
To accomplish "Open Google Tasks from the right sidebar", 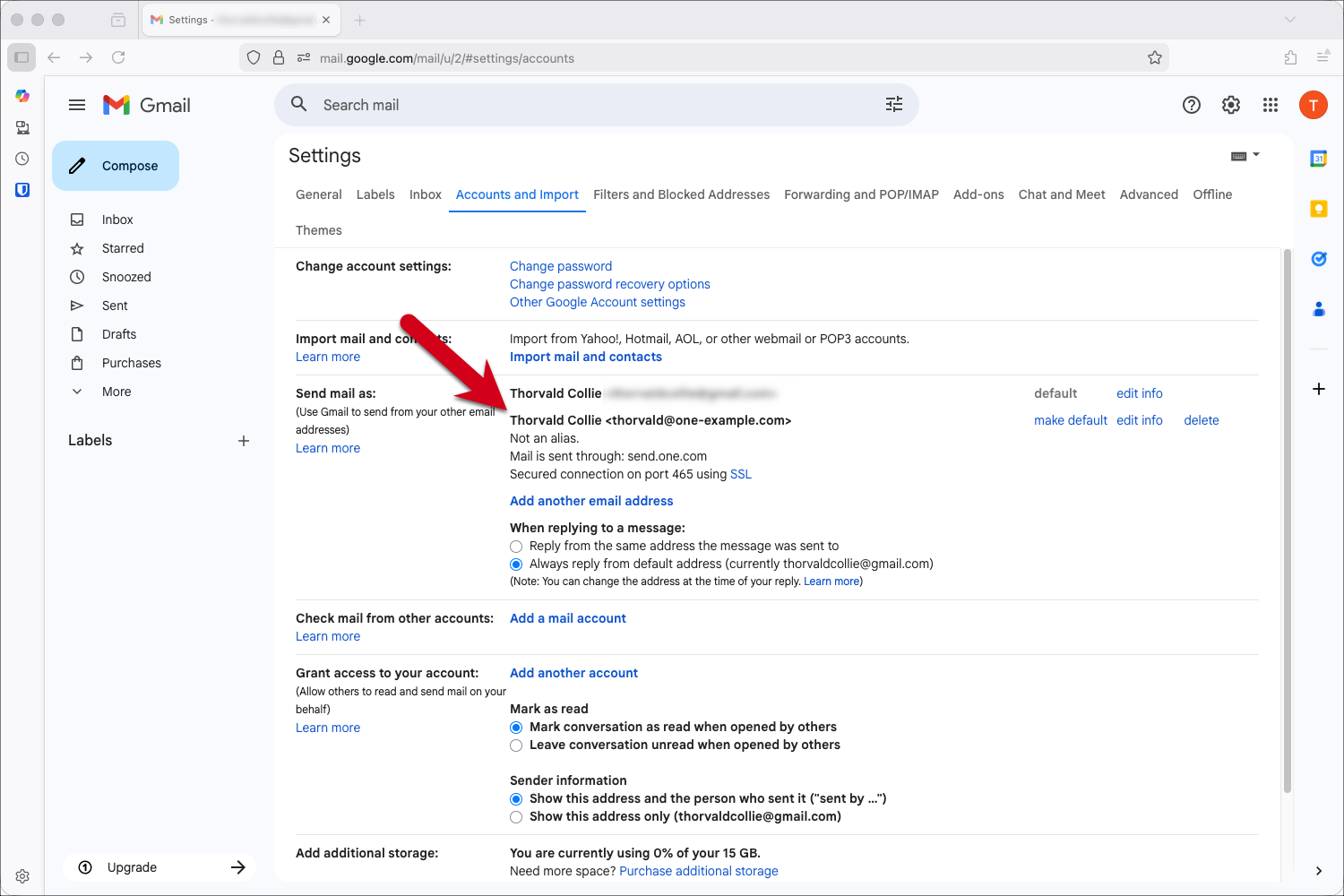I will (x=1318, y=258).
